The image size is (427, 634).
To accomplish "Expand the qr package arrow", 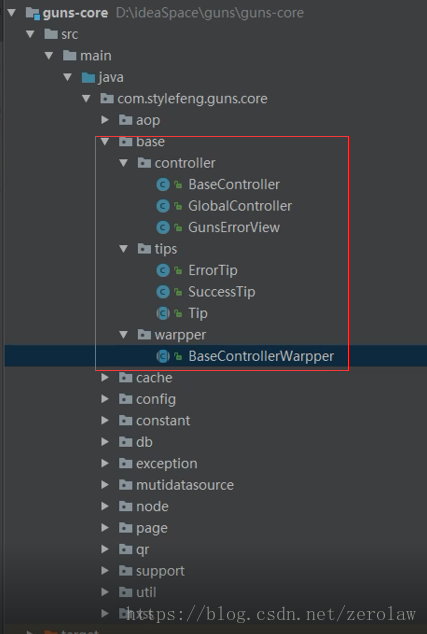I will pos(105,549).
